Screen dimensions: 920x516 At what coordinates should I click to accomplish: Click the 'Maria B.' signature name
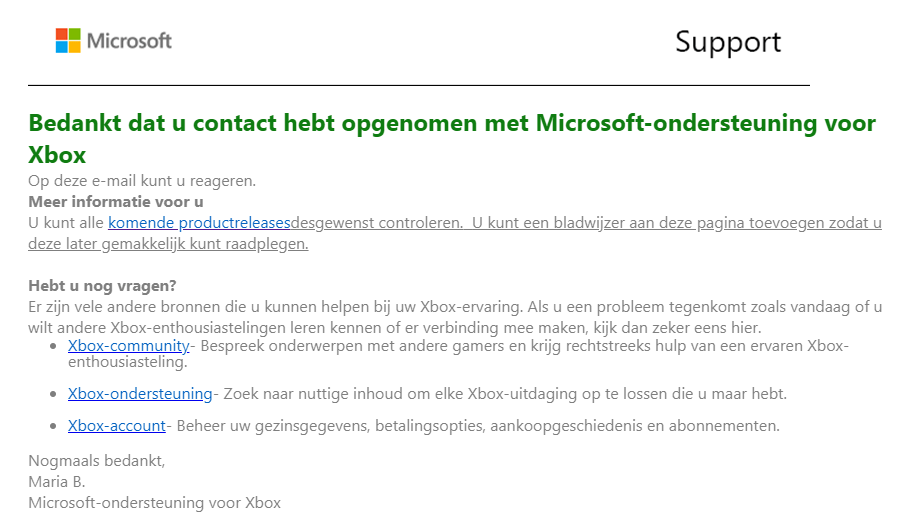tap(57, 482)
